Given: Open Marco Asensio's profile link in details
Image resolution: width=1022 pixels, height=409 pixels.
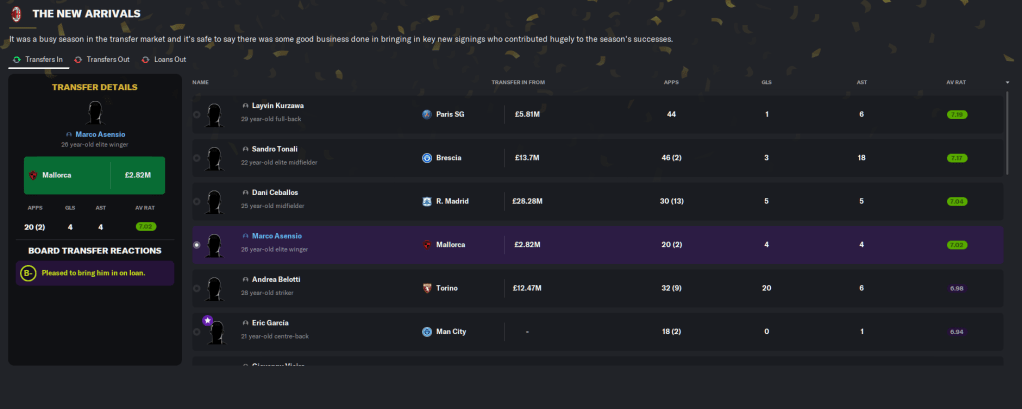Looking at the screenshot, I should (98, 134).
